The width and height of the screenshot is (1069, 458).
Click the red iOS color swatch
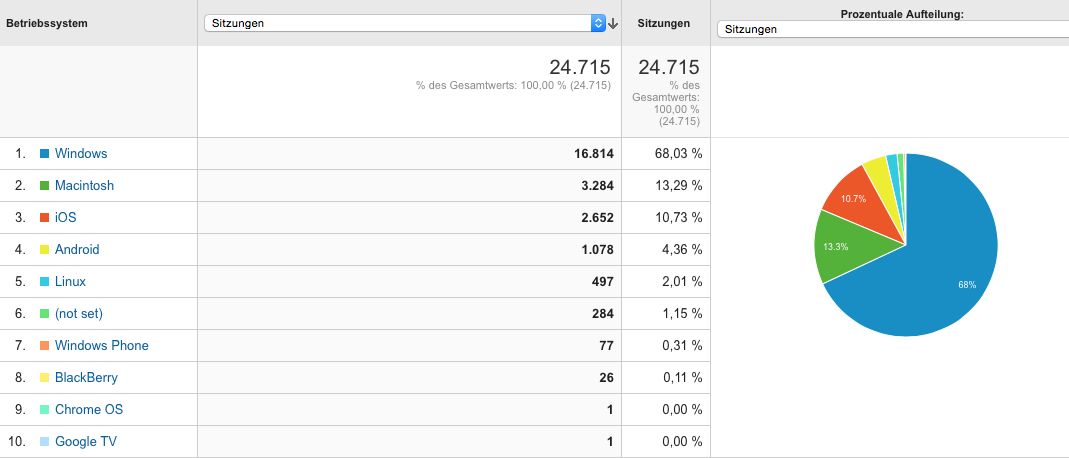(x=44, y=218)
